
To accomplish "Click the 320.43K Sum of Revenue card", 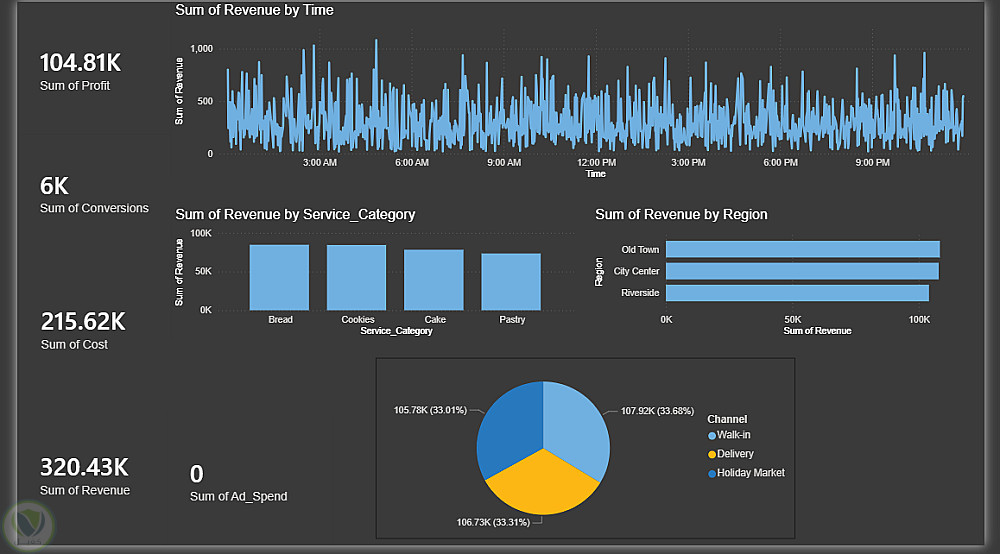I will (x=84, y=476).
